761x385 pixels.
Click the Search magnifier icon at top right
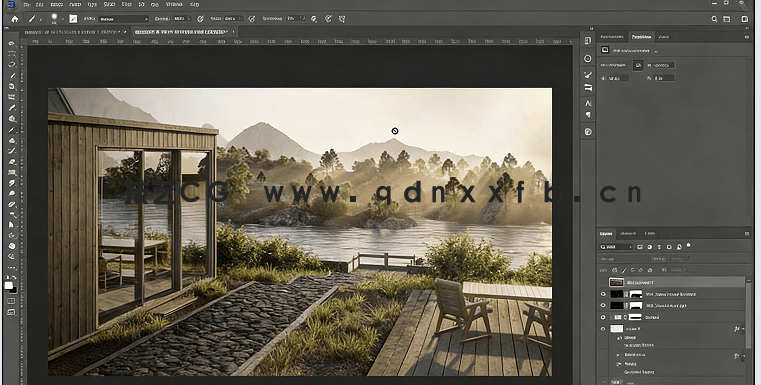point(714,19)
